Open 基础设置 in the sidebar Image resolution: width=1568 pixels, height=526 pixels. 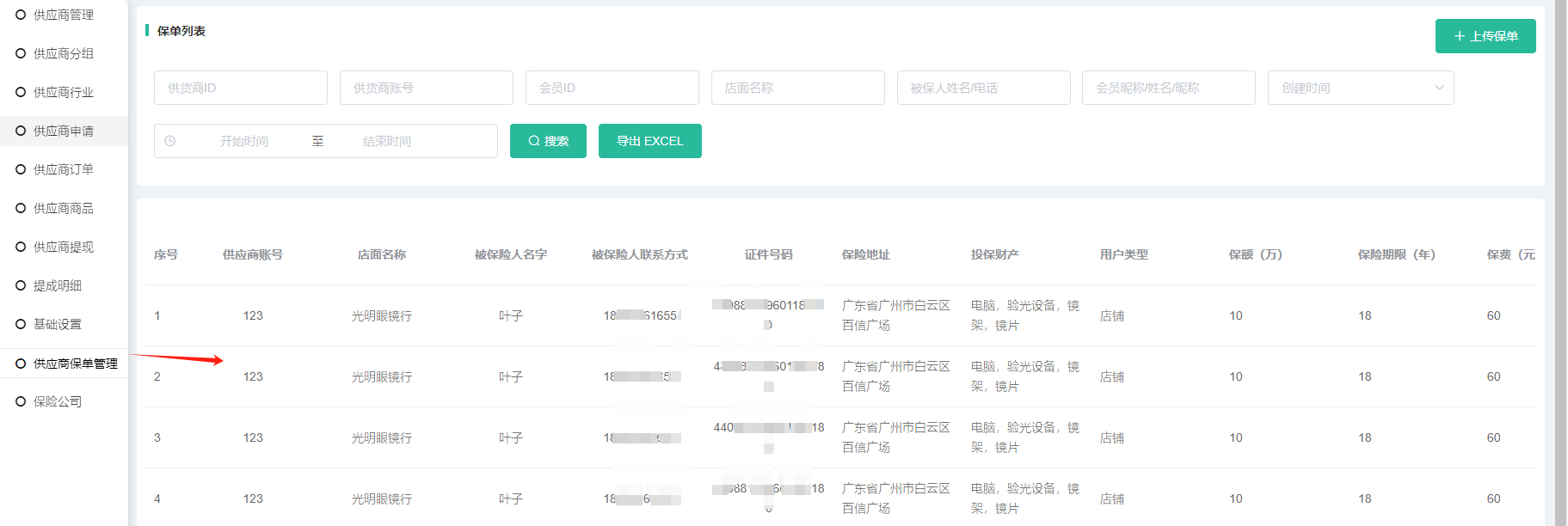57,324
